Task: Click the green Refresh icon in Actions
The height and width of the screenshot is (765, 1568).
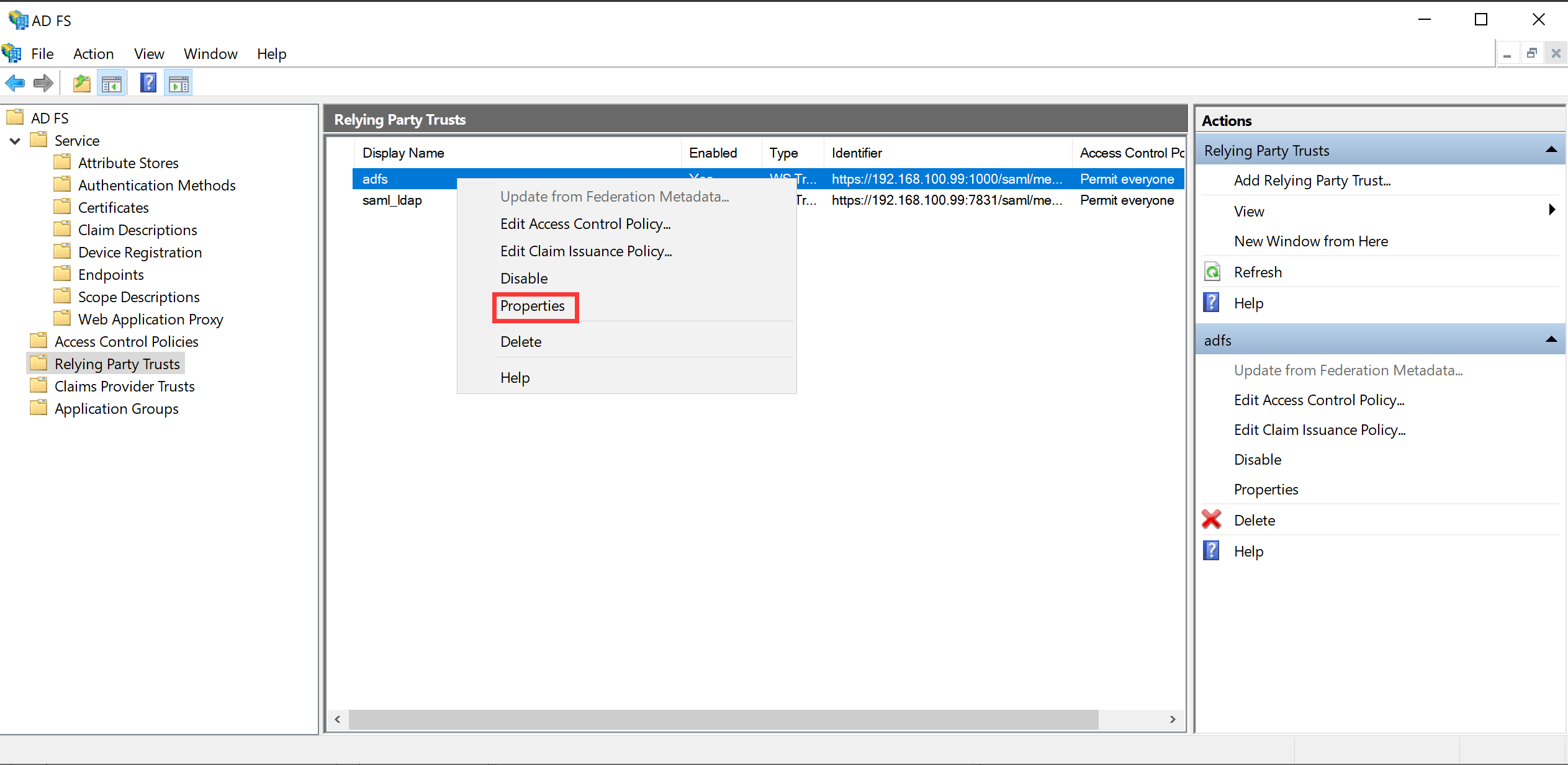Action: pyautogui.click(x=1212, y=272)
